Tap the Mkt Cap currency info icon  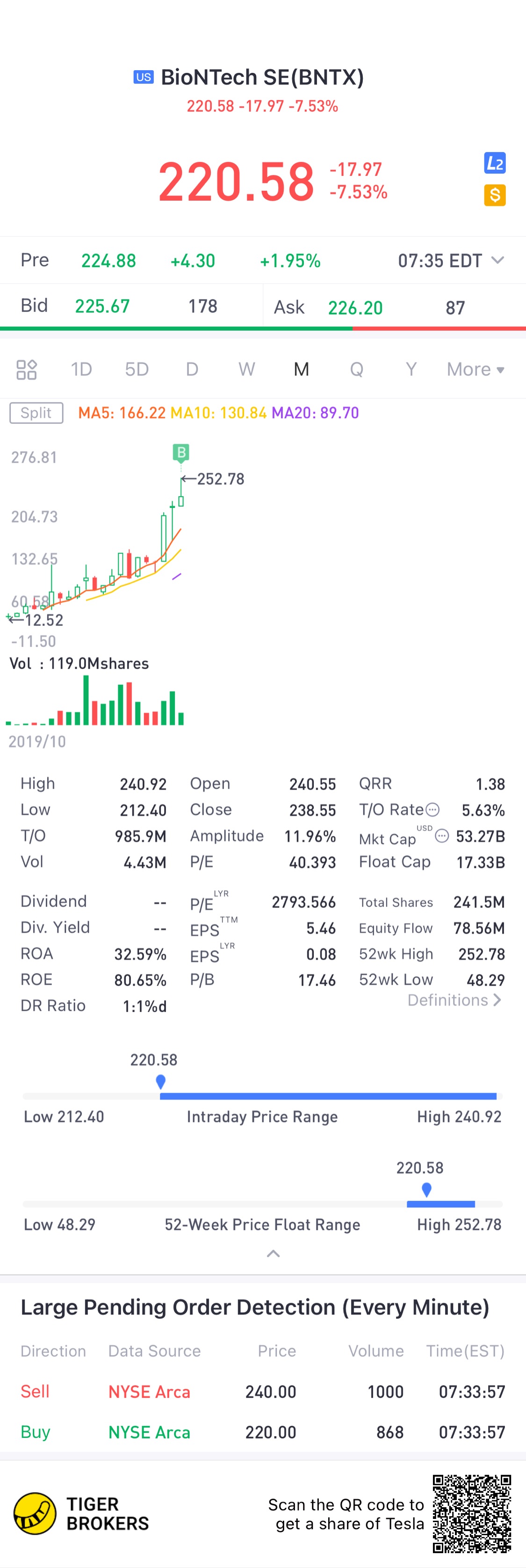442,836
